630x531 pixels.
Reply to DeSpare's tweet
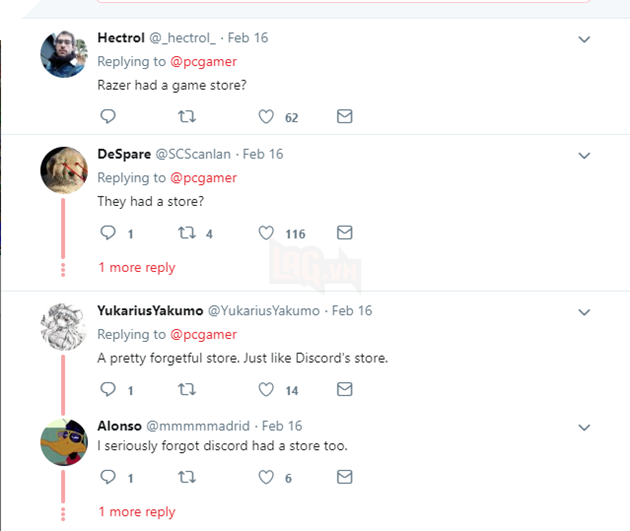click(x=109, y=233)
